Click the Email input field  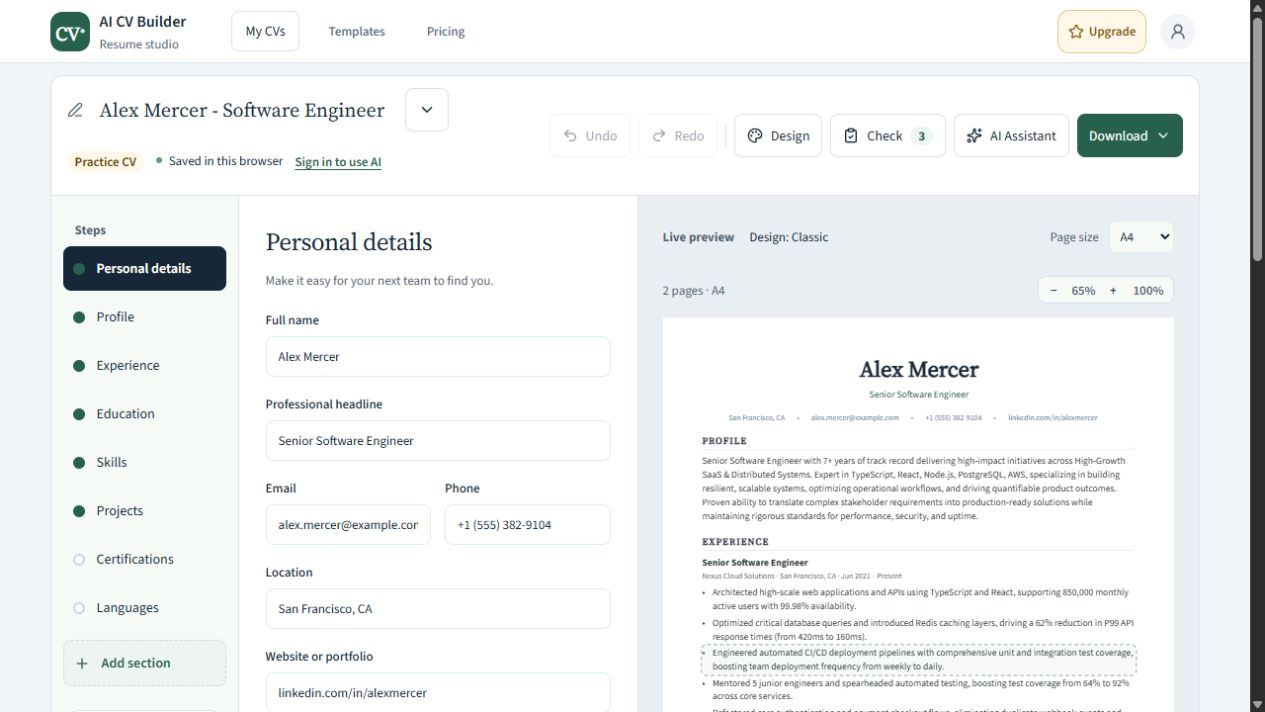tap(348, 525)
